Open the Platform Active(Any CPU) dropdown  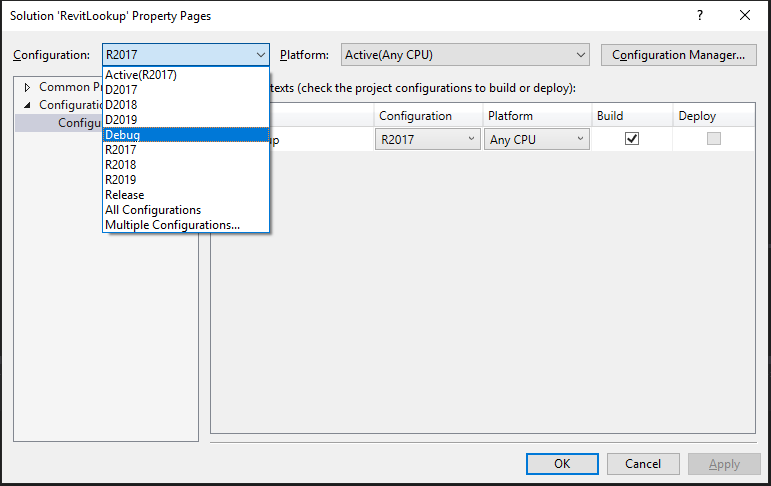coord(465,55)
